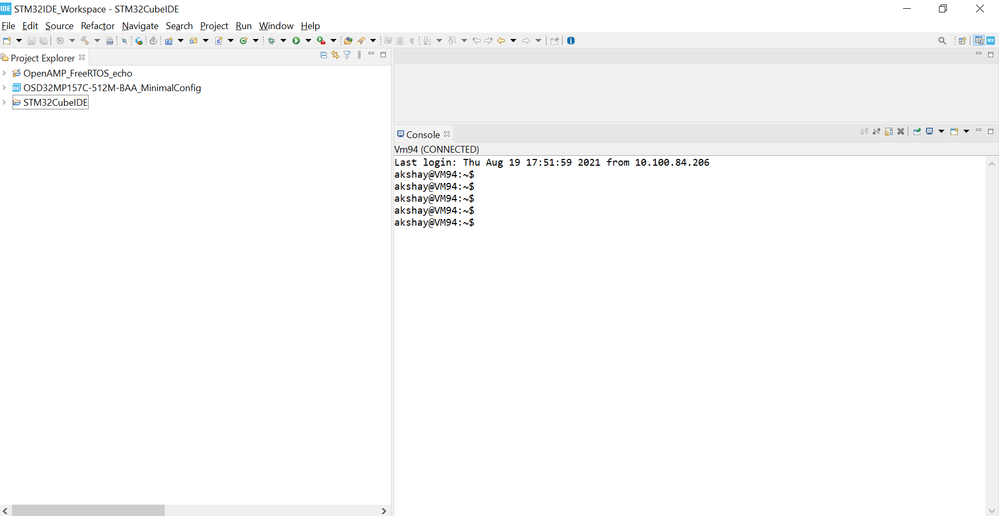Open the Navigate menu
999x516 pixels.
tap(140, 26)
